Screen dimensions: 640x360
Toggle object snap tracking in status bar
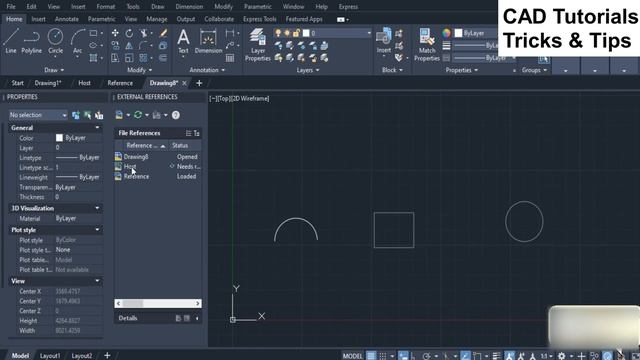465,356
